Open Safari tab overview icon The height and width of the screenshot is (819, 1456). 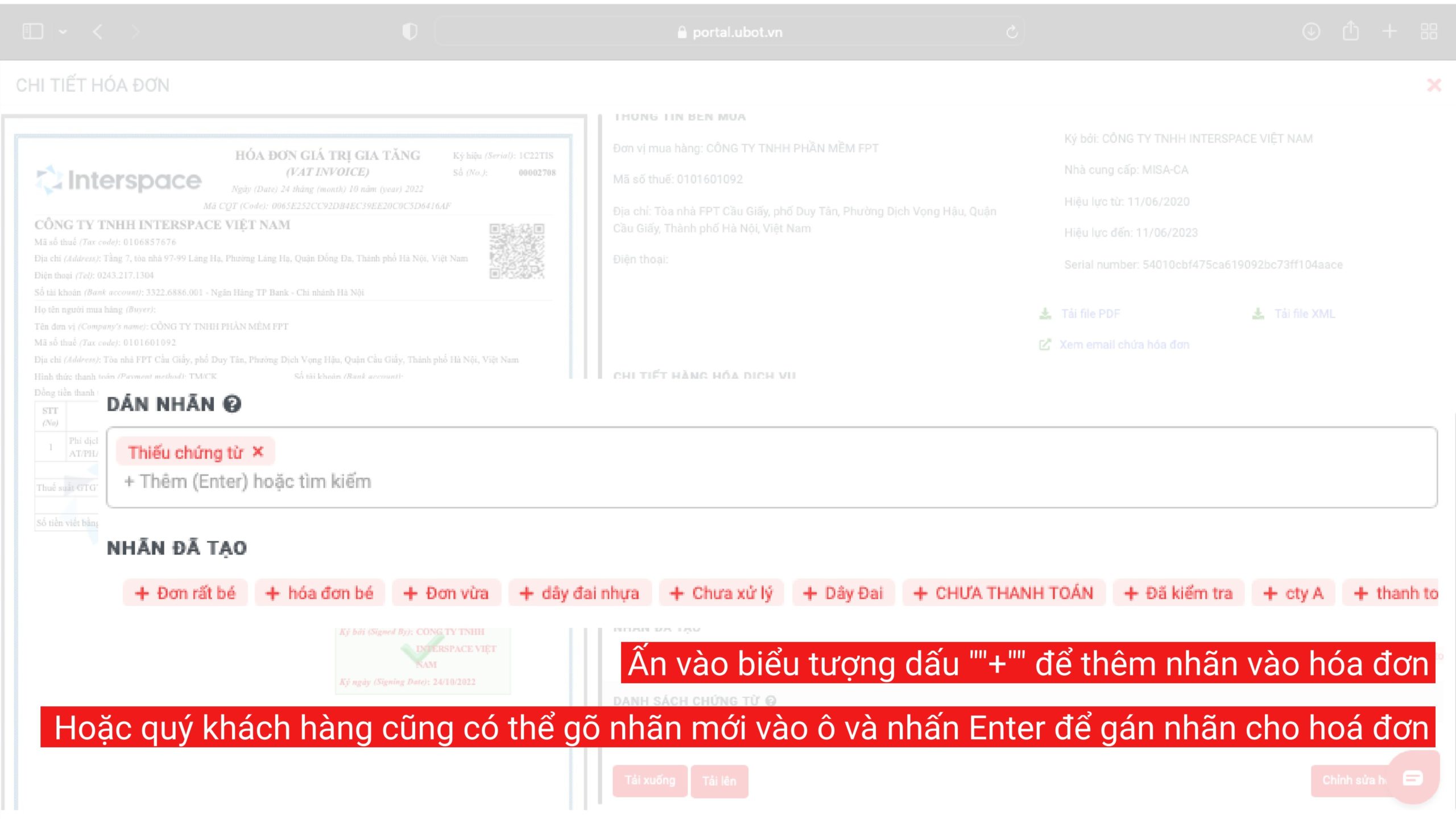pyautogui.click(x=1429, y=32)
